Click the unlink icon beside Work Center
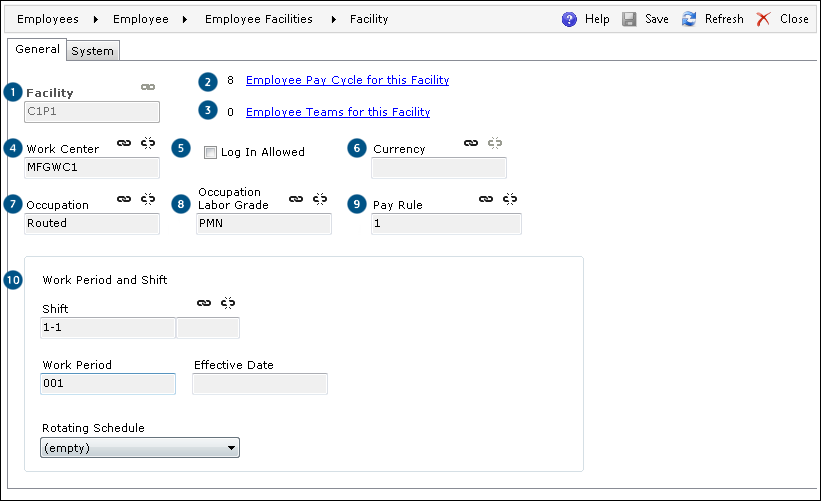 tap(148, 143)
